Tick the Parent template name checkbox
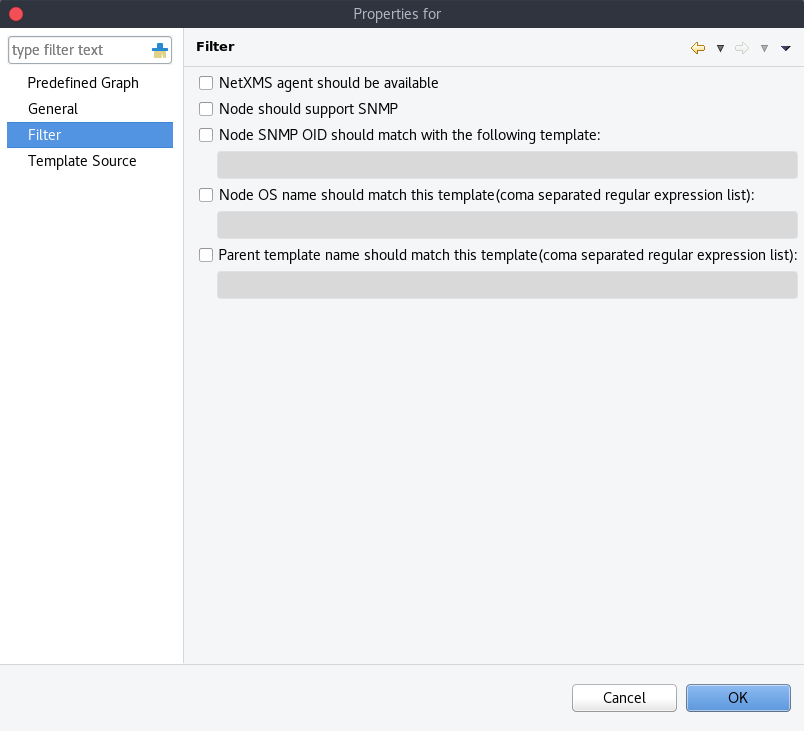This screenshot has height=731, width=804. 206,255
